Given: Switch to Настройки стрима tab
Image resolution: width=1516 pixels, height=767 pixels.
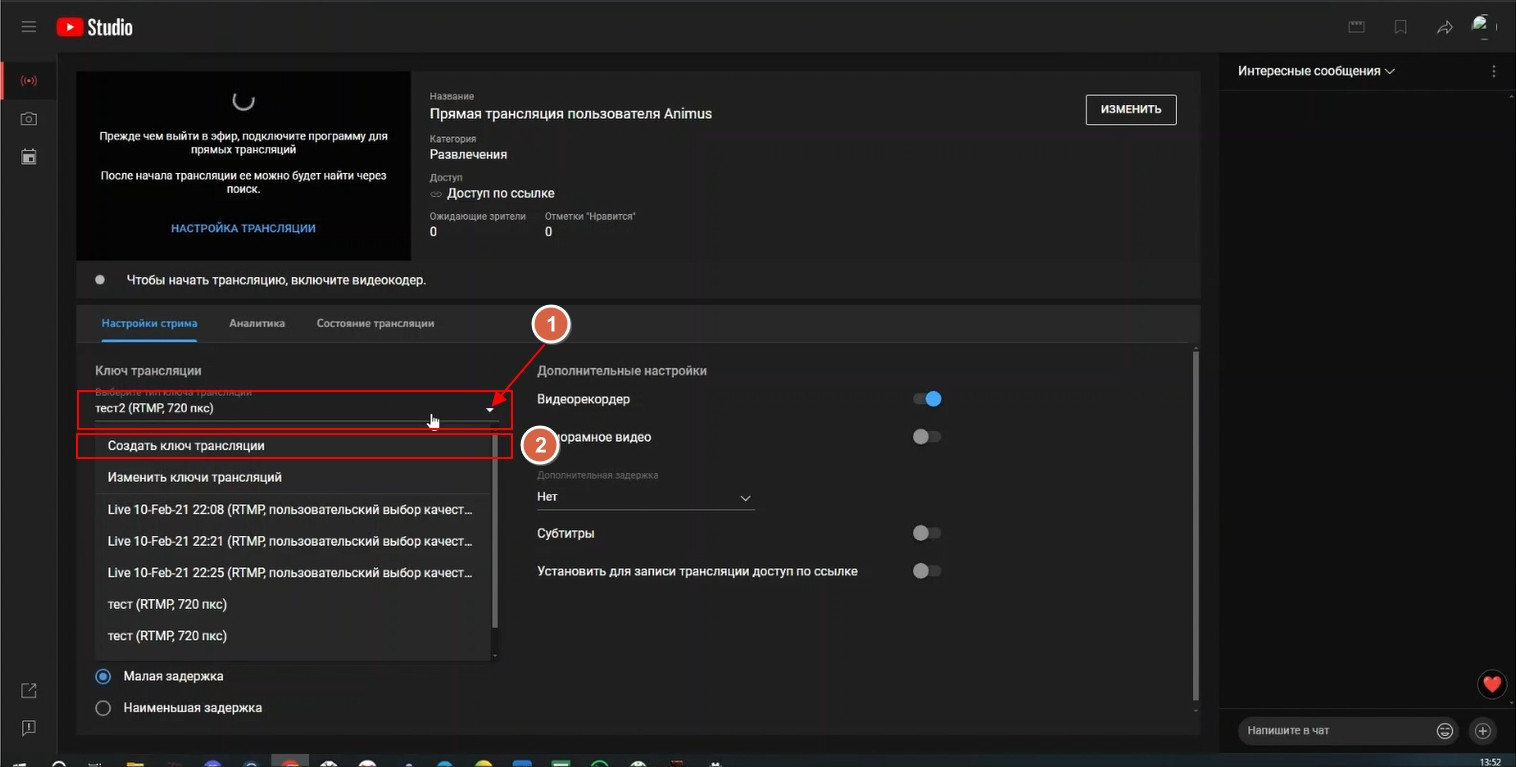Looking at the screenshot, I should click(x=149, y=324).
